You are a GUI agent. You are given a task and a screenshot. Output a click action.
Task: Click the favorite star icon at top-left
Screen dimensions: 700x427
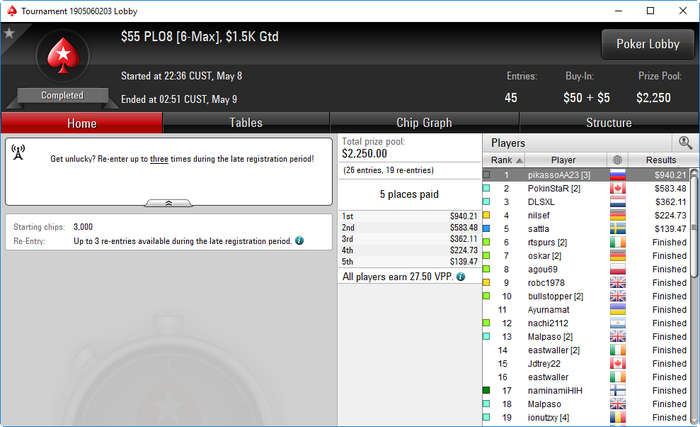point(9,33)
